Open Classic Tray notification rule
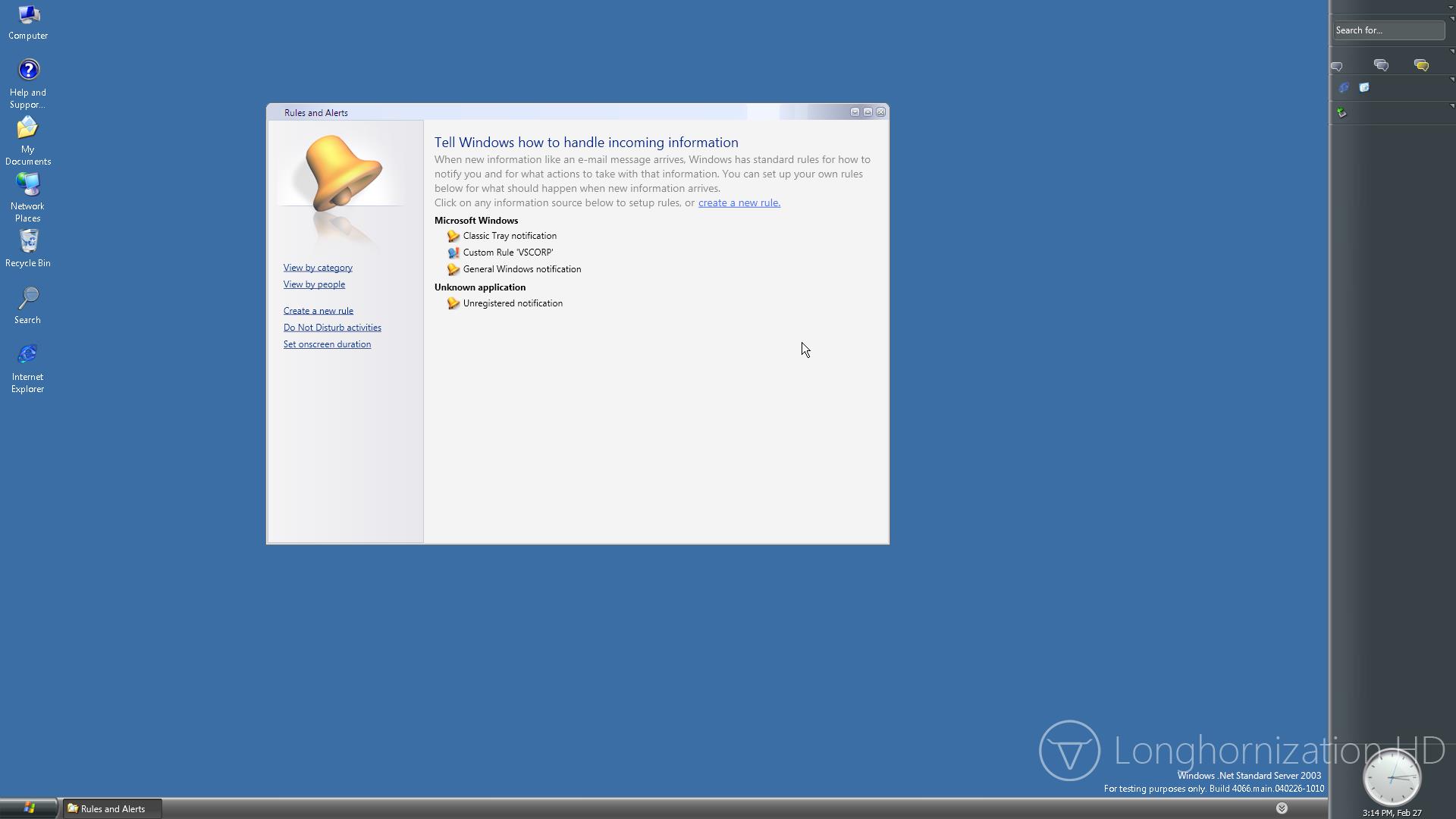1456x819 pixels. click(509, 236)
